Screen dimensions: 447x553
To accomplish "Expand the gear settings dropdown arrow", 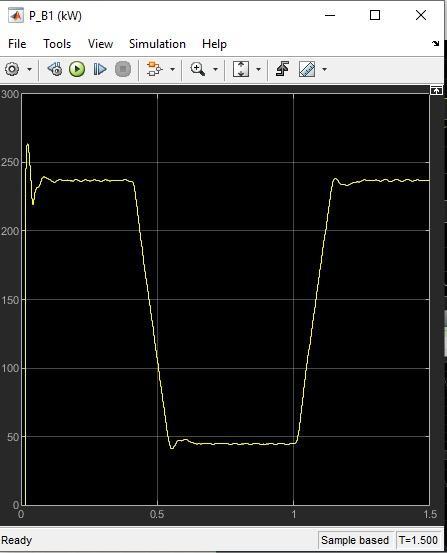I will (x=30, y=69).
